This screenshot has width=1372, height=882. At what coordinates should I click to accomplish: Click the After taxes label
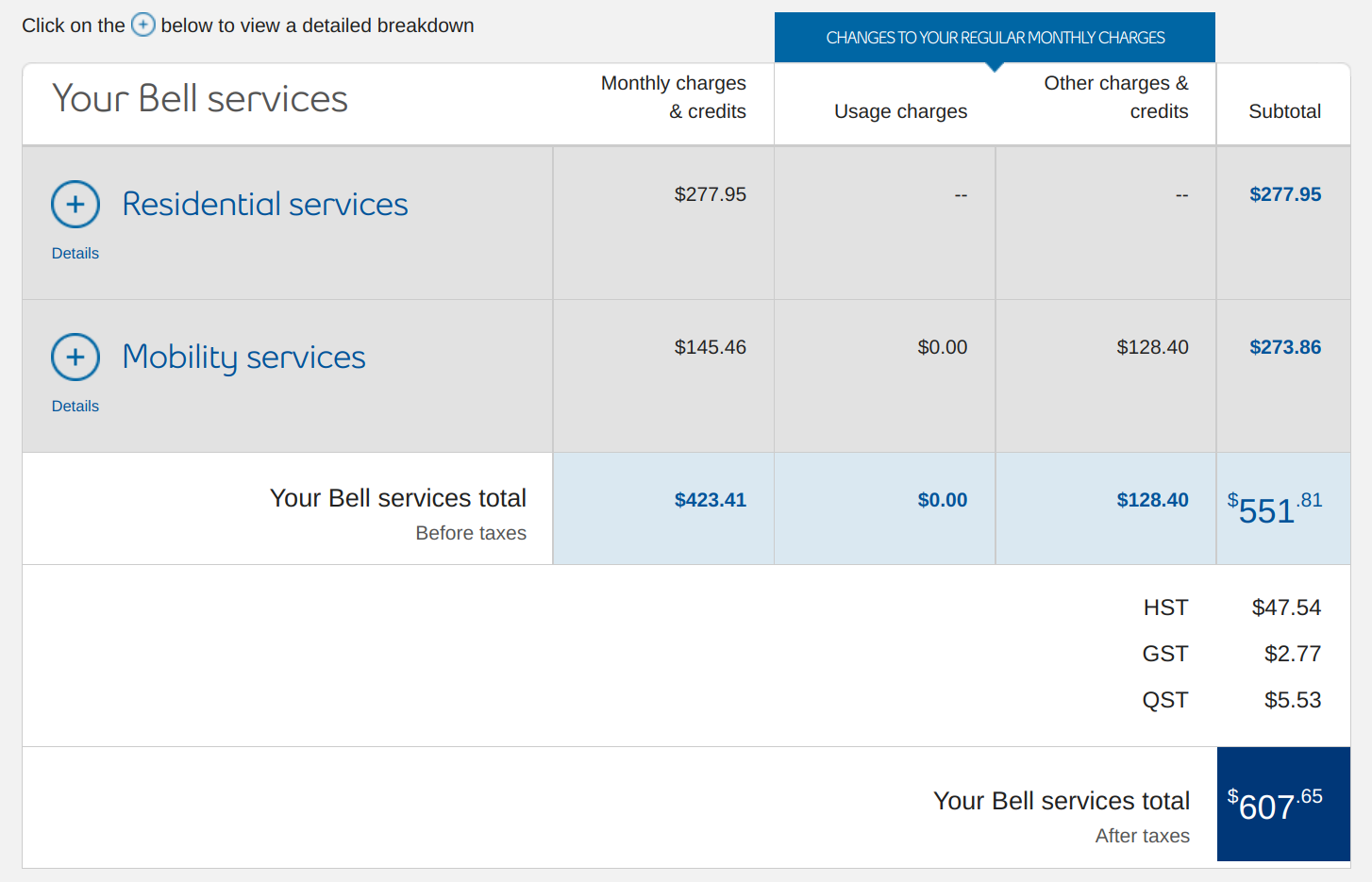click(1143, 836)
